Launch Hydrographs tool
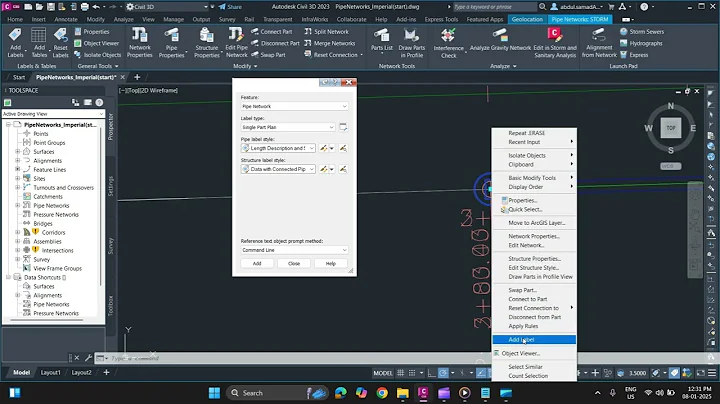This screenshot has width=720, height=404. click(641, 43)
